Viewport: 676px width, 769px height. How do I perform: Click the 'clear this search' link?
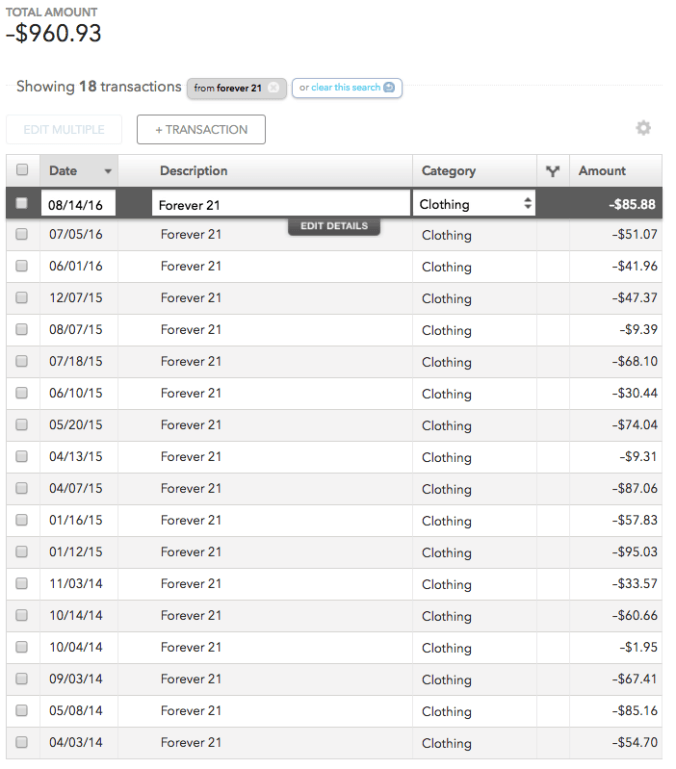pos(345,87)
